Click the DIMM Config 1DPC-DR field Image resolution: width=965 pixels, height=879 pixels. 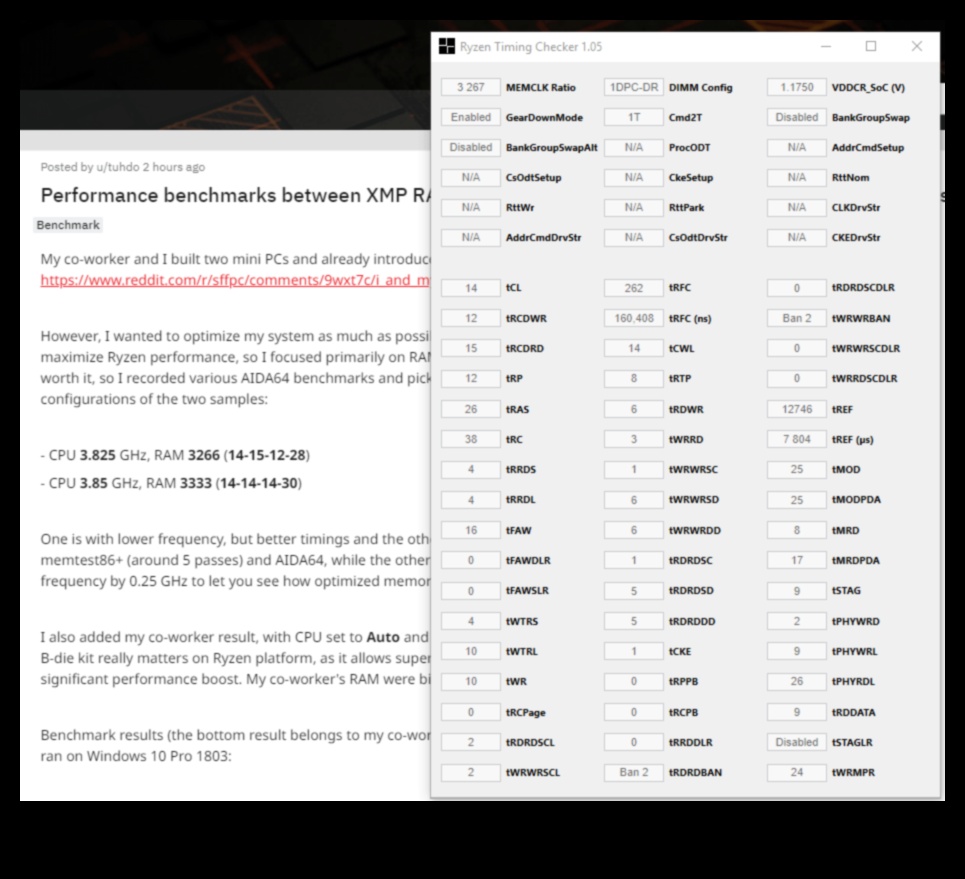(x=633, y=88)
